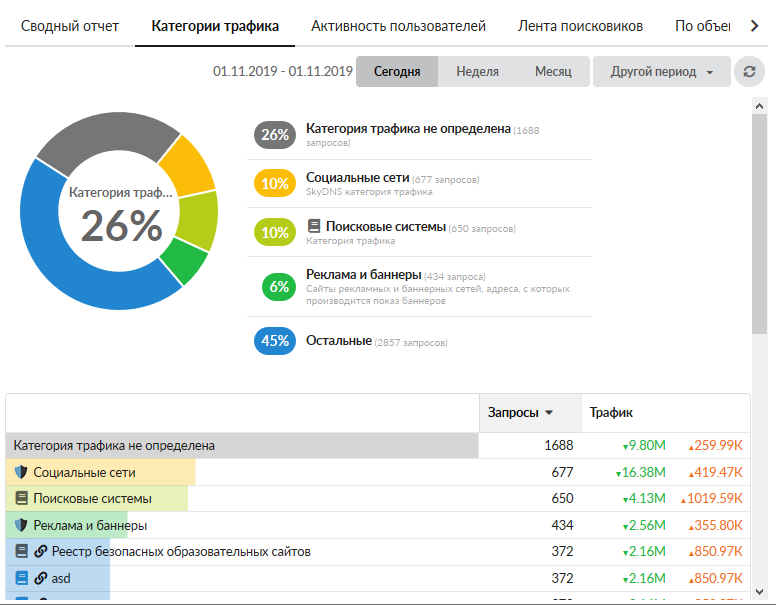Screen dimensions: 776x605
Task: Open the Другой период dropdown
Action: point(662,72)
